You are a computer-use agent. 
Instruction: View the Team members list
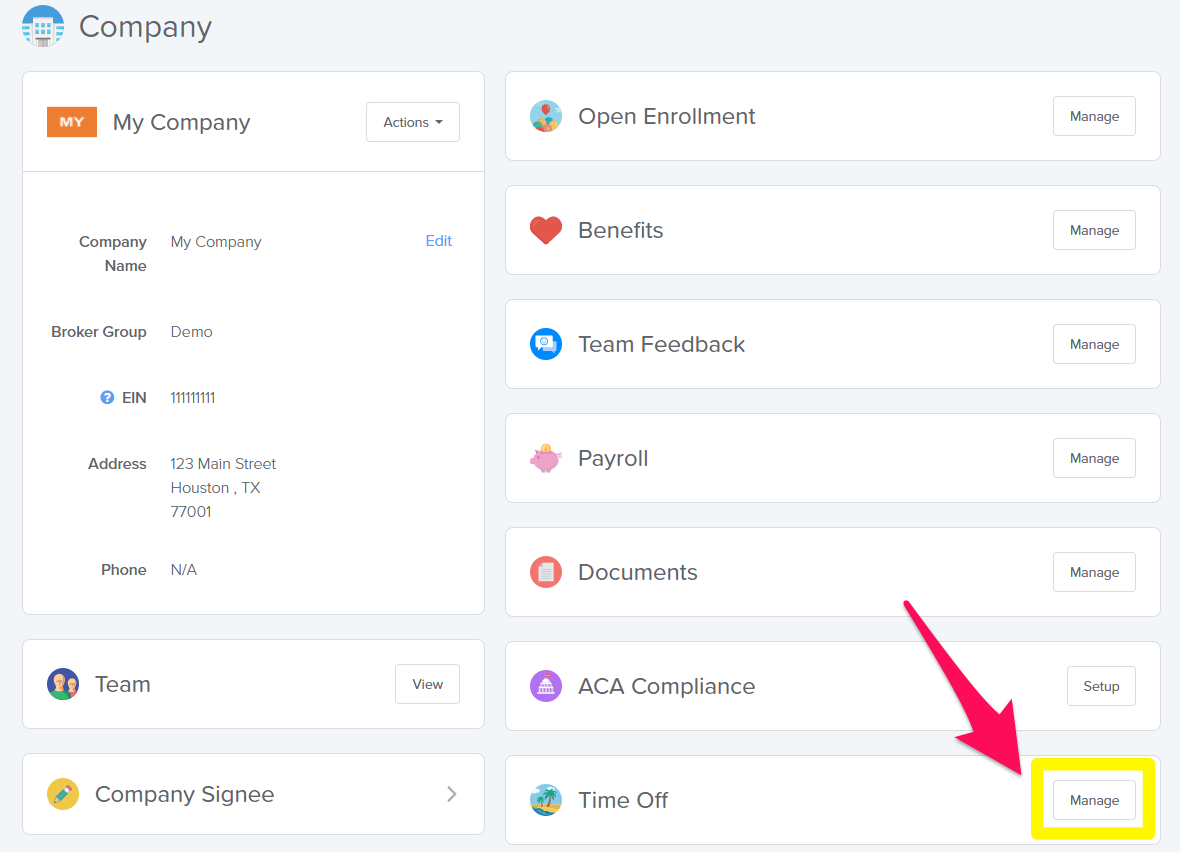pyautogui.click(x=427, y=684)
